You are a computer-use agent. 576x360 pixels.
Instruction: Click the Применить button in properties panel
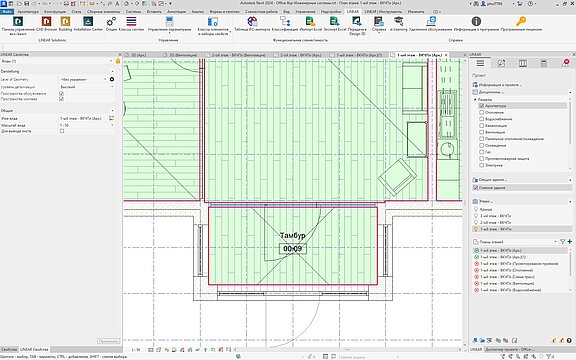[108, 341]
